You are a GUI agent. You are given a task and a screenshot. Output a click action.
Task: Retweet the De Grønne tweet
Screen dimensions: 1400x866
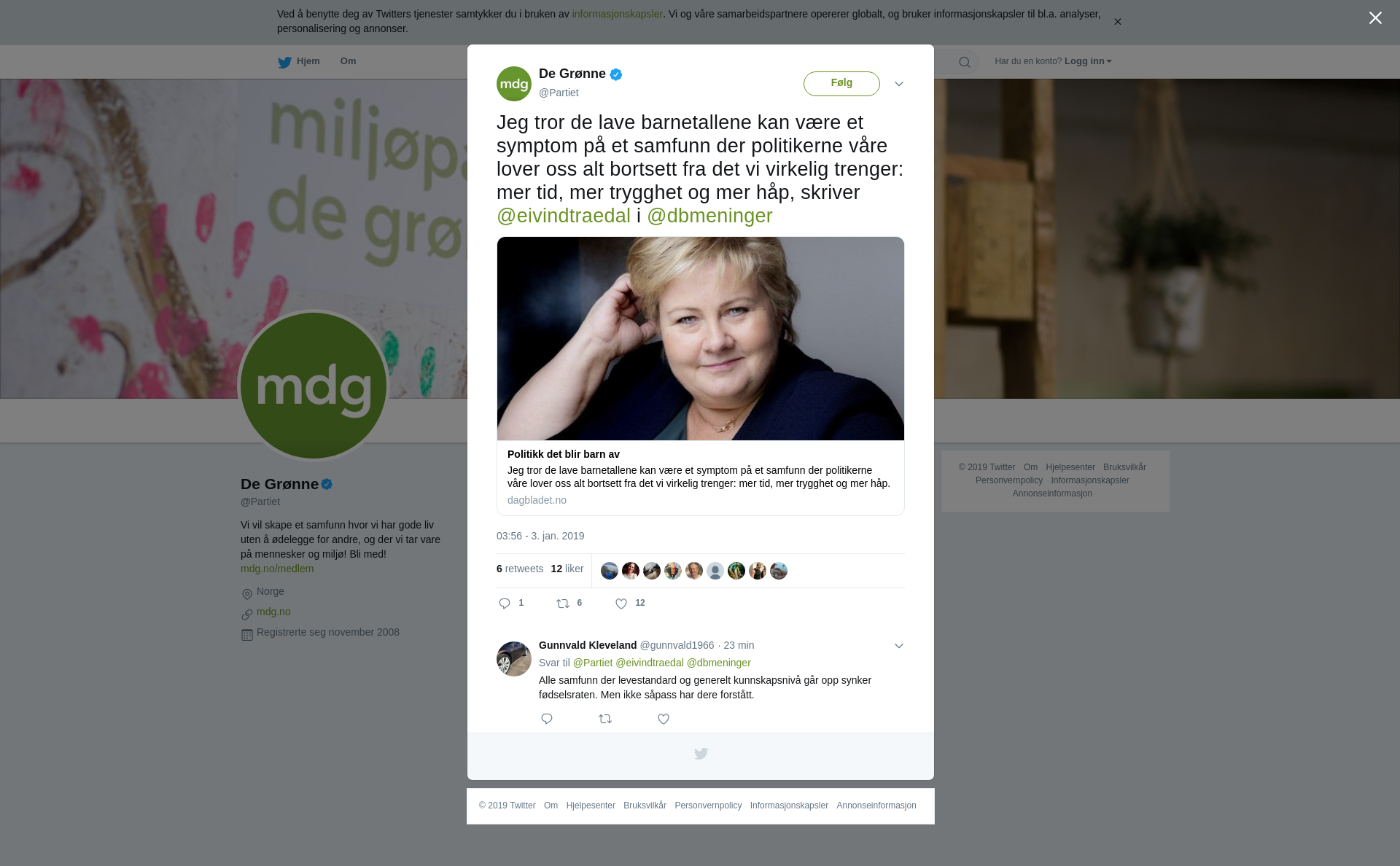[x=563, y=604]
